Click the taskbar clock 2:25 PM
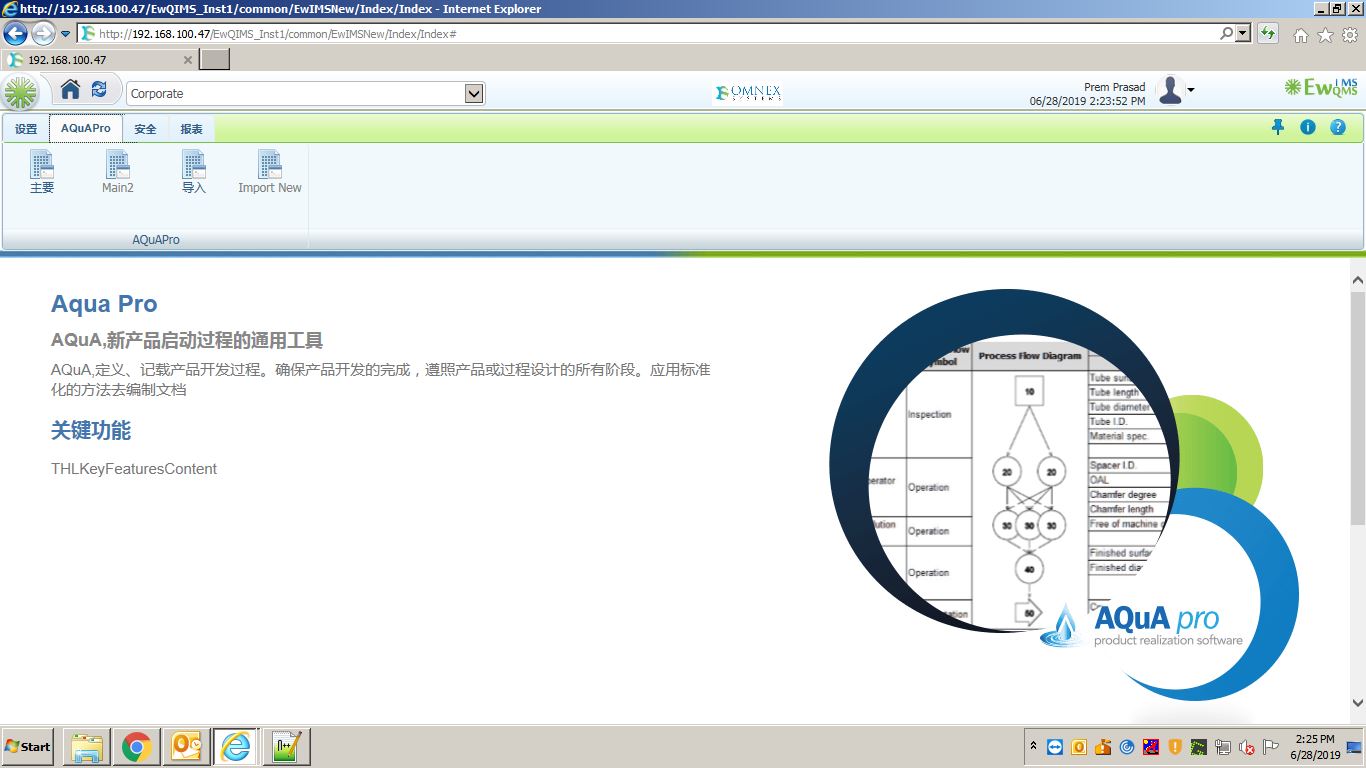This screenshot has height=768, width=1366. [1314, 739]
